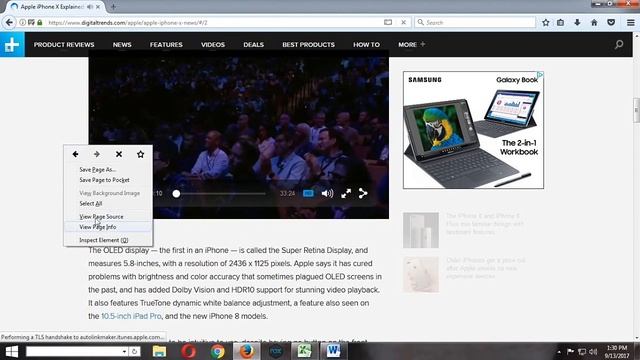The height and width of the screenshot is (360, 640).
Task: Context menu stop X icon
Action: (x=119, y=154)
